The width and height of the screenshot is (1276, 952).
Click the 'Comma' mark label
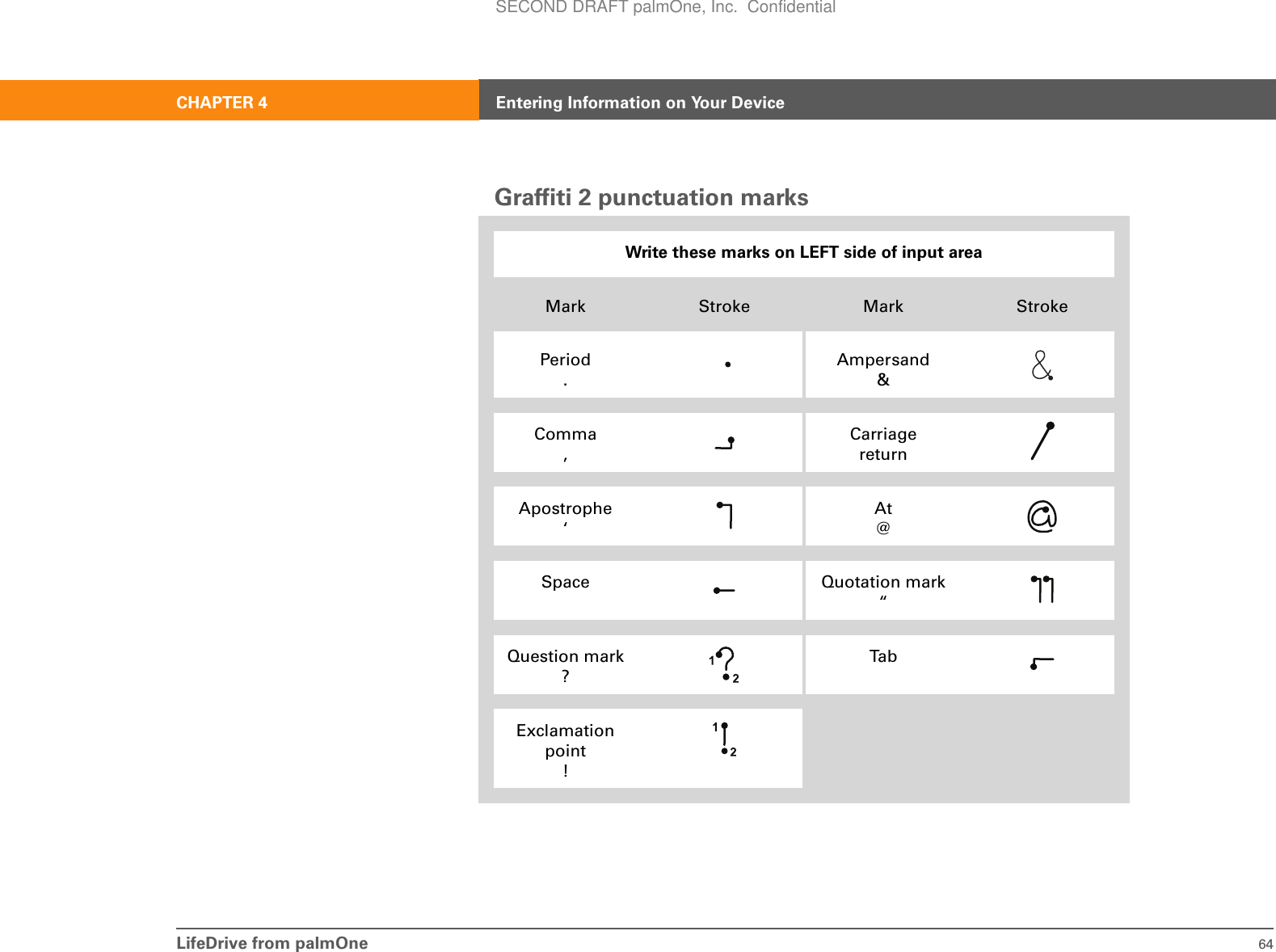565,434
